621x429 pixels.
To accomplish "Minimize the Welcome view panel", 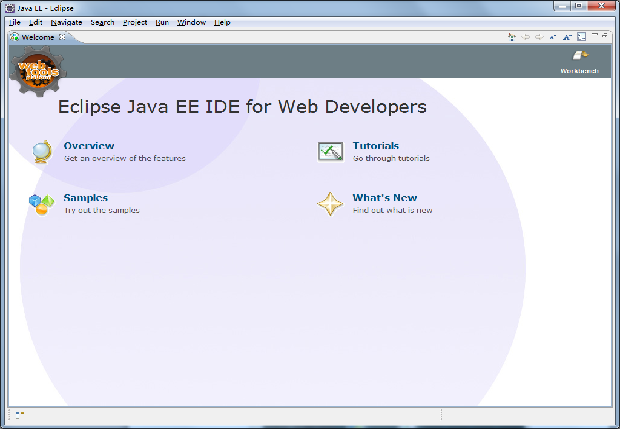I will [594, 36].
